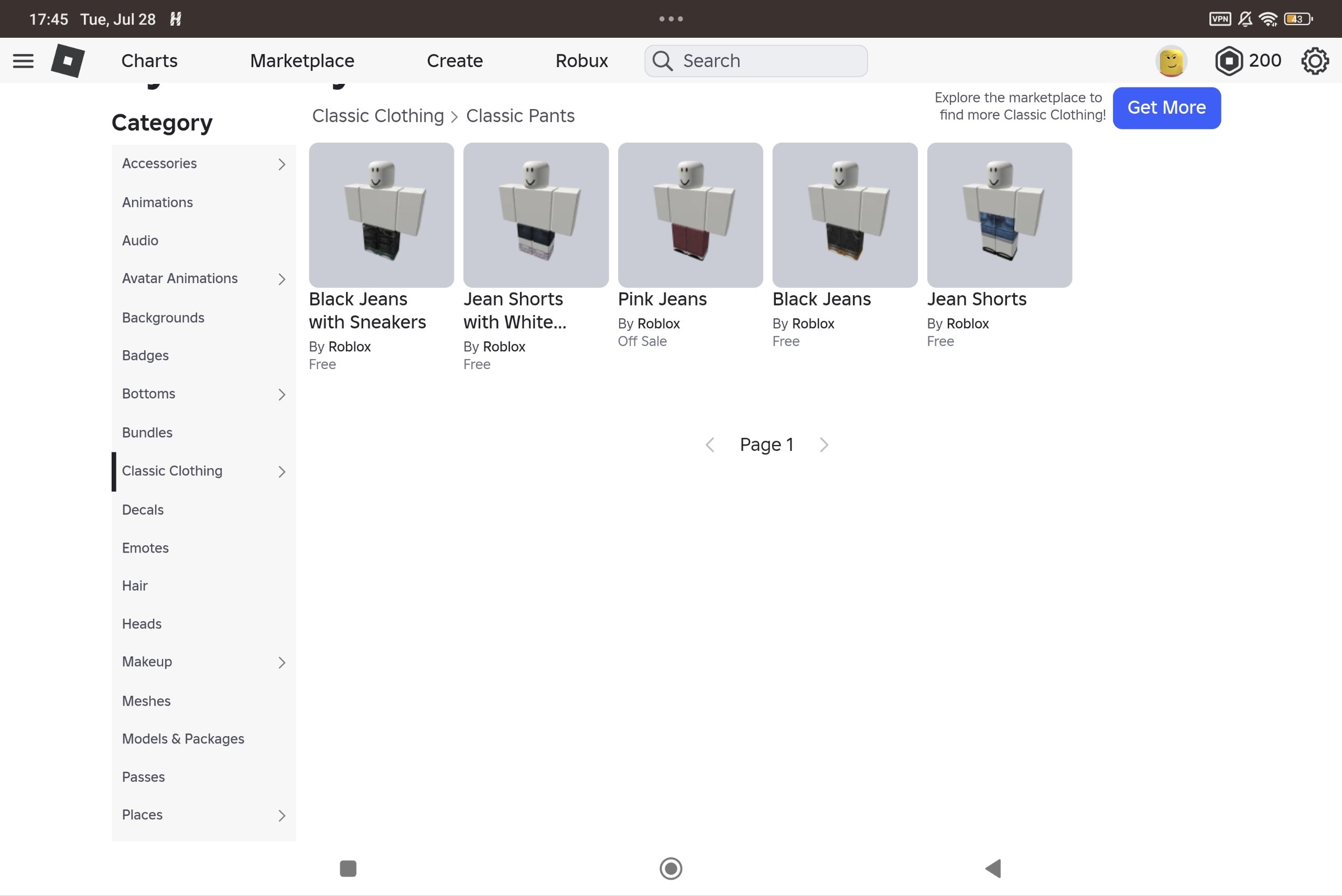Tap the Wi-Fi signal icon
Screen dimensions: 1342x896
tap(1268, 19)
